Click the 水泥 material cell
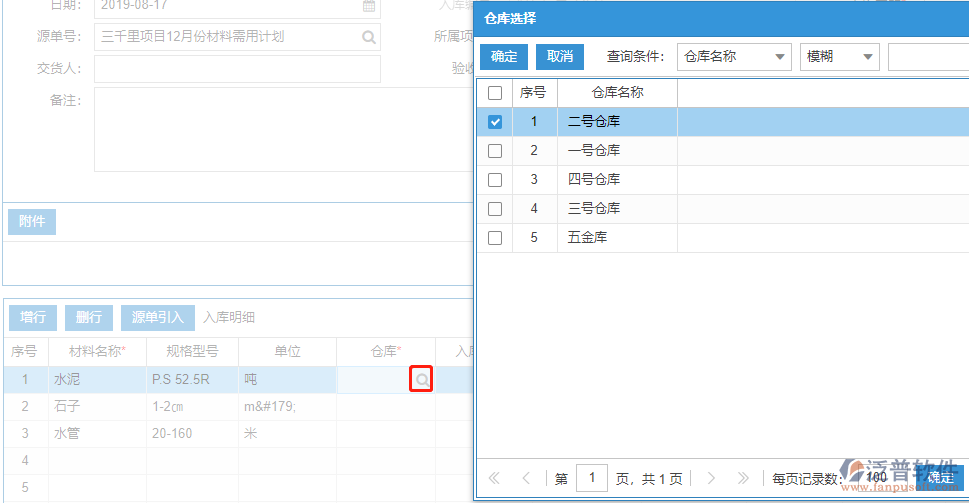 [98, 379]
